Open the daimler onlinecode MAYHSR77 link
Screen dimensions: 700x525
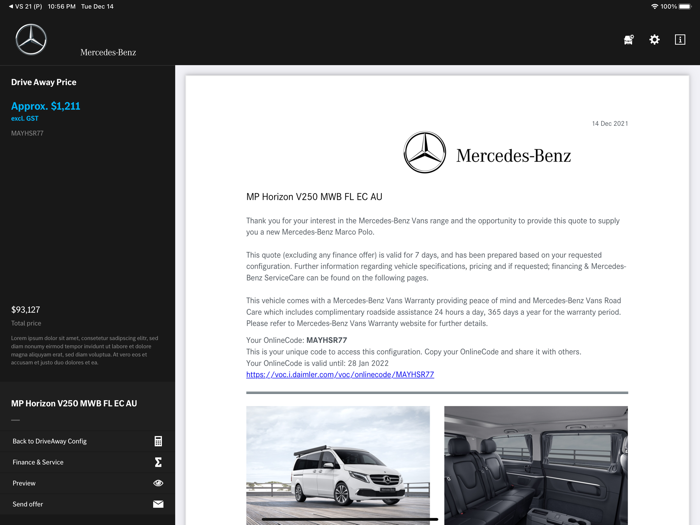[x=340, y=375]
